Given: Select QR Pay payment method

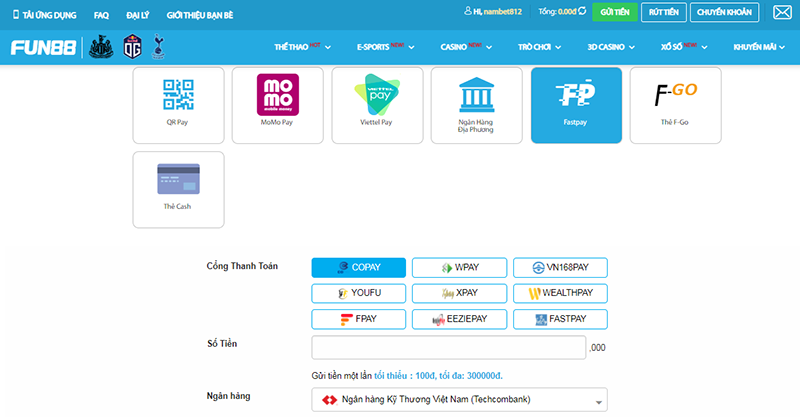Looking at the screenshot, I should tap(178, 105).
